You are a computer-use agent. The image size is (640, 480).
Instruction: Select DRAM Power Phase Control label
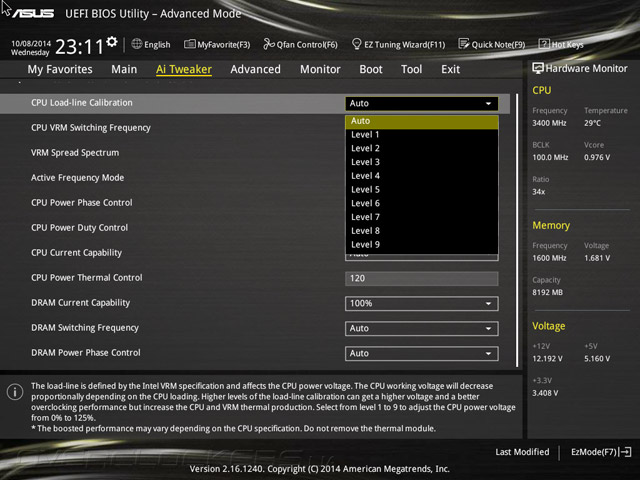tap(86, 353)
